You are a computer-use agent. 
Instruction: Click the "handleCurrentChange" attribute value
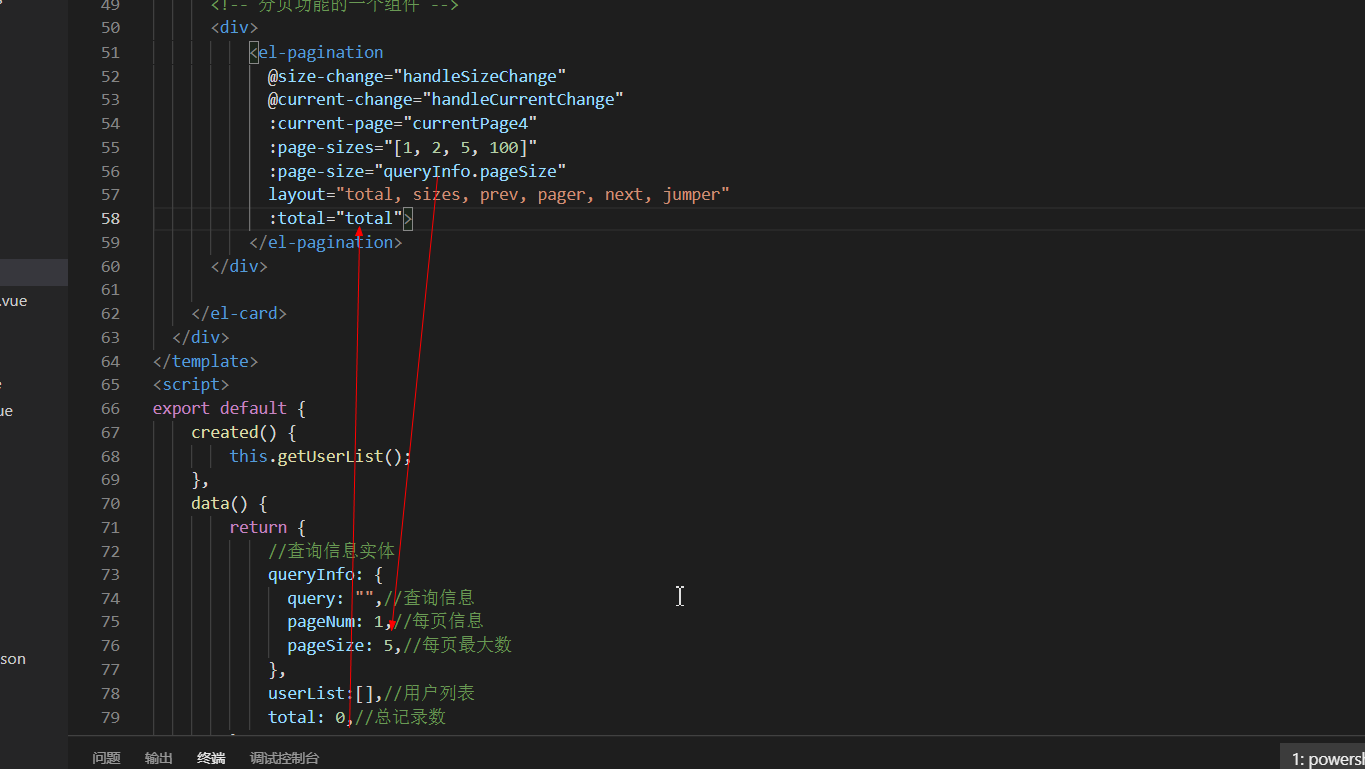point(523,99)
